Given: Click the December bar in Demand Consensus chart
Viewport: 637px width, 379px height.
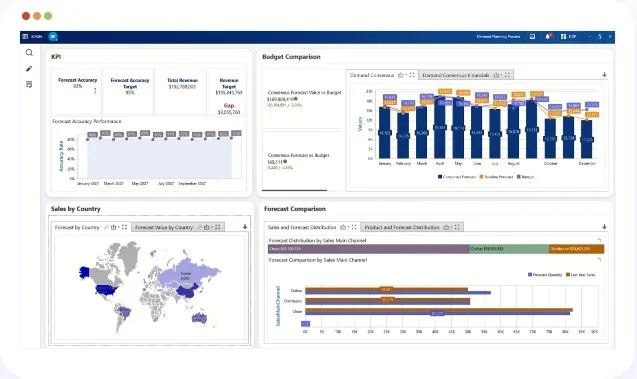Looking at the screenshot, I should point(587,139).
